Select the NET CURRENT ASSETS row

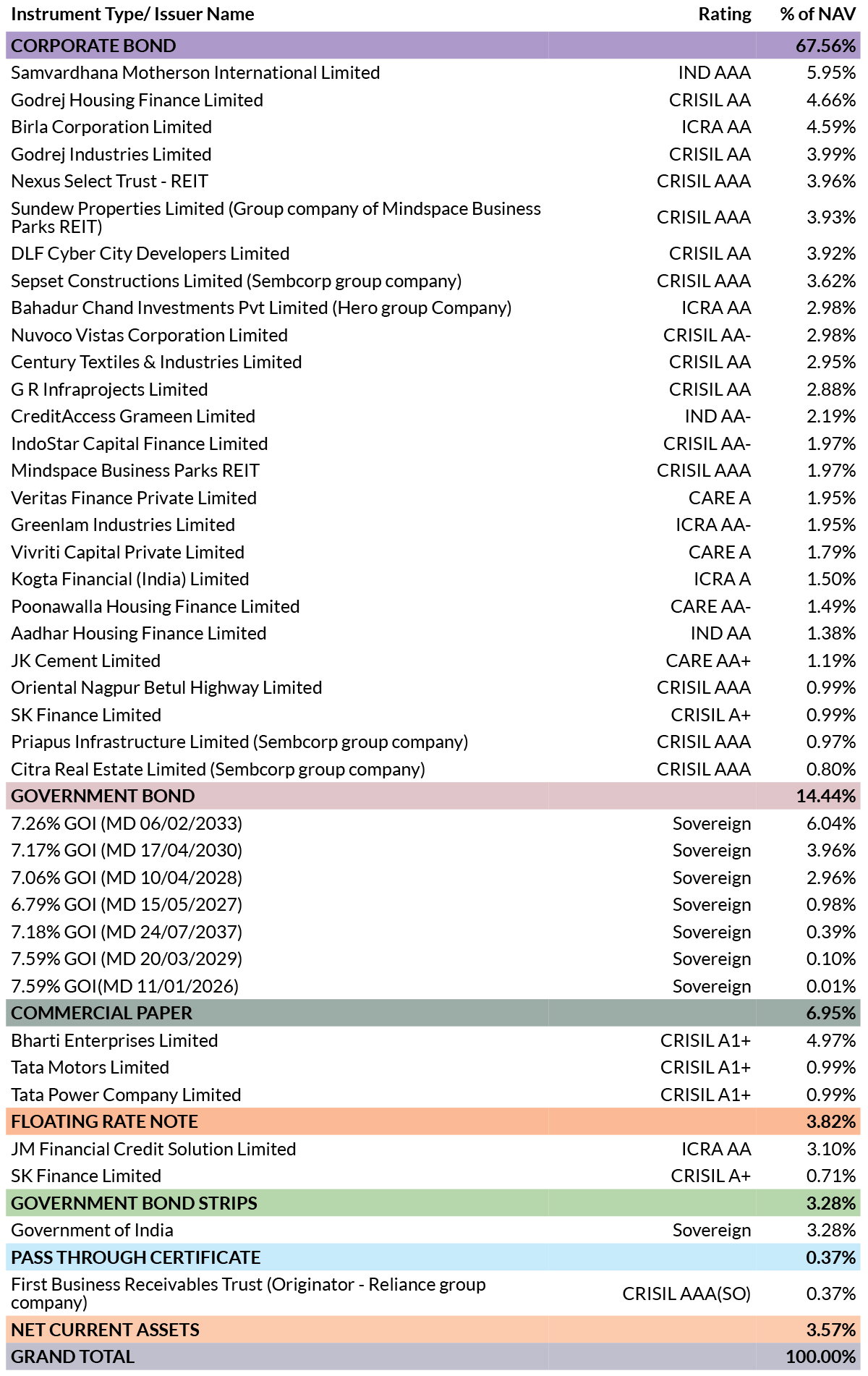pos(433,1330)
